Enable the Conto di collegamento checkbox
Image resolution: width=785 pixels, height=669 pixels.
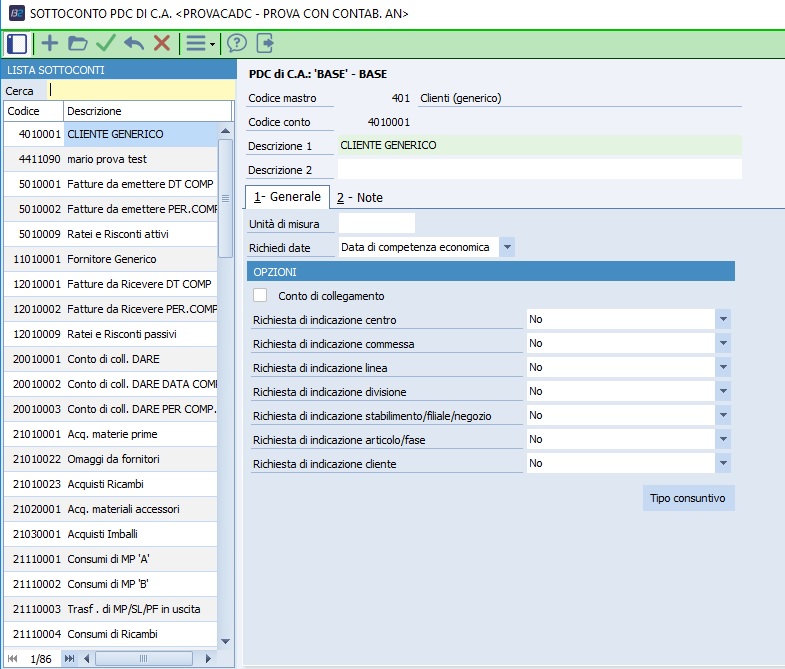[261, 295]
